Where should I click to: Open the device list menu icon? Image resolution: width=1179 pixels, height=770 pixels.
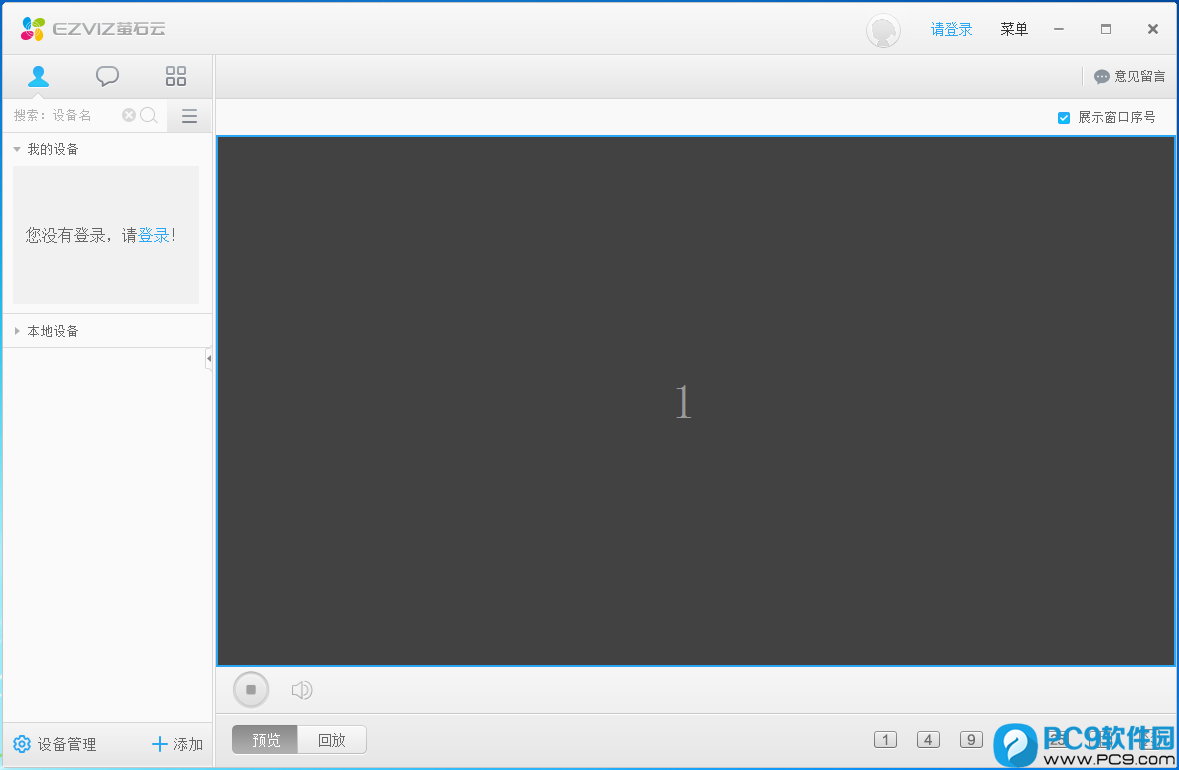189,116
